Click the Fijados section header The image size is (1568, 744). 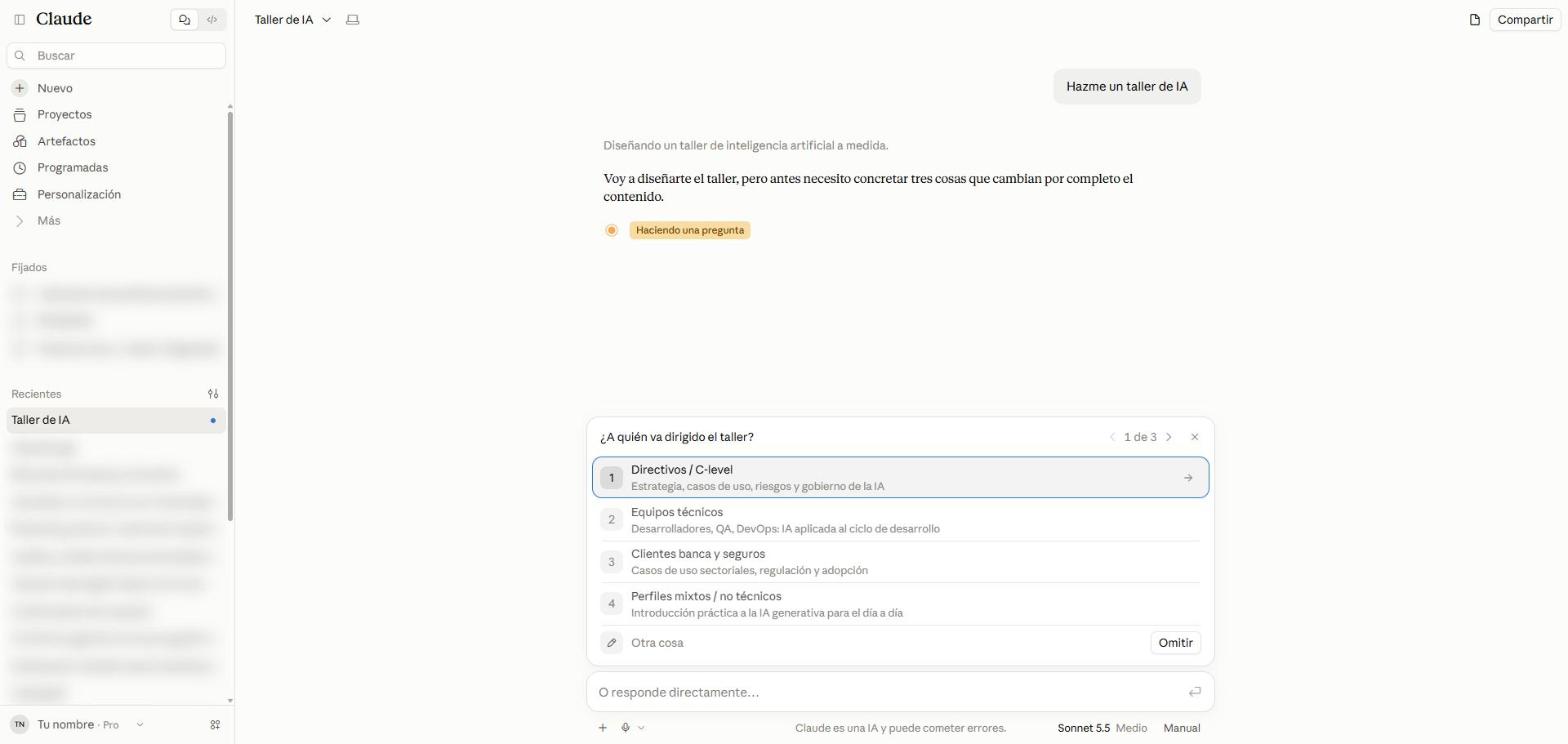coord(29,267)
